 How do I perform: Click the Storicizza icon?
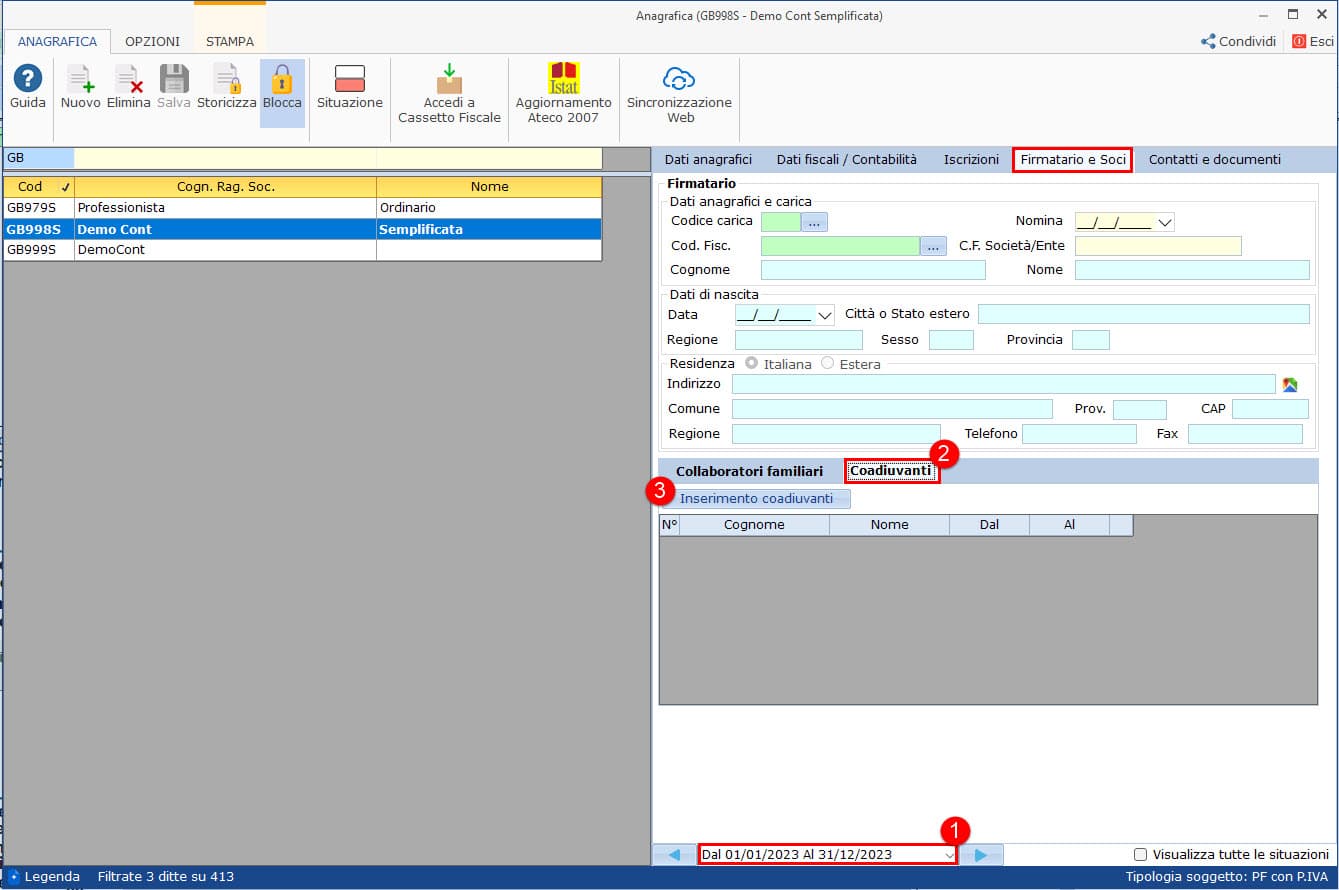point(227,79)
